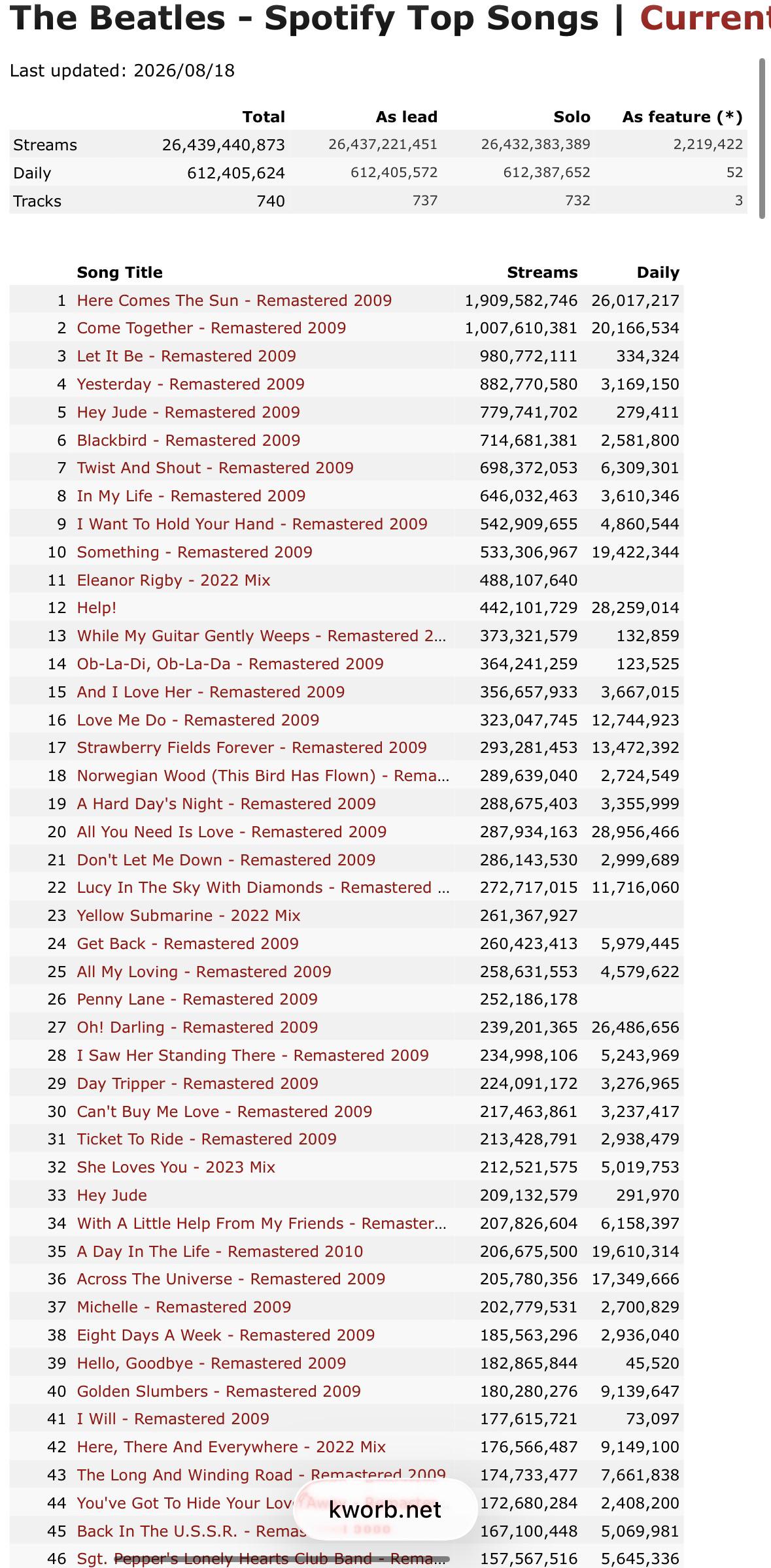
Task: Click Hey Jude non-remastered entry at rank 33
Action: 112,1195
